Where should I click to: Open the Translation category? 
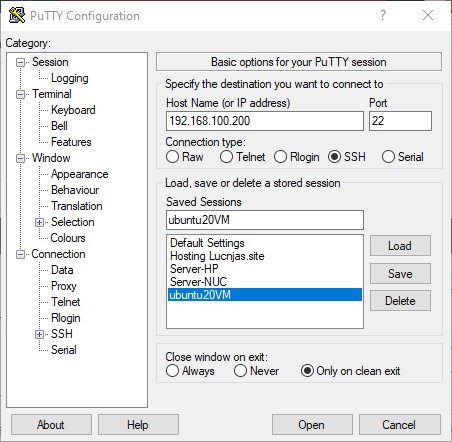[77, 206]
